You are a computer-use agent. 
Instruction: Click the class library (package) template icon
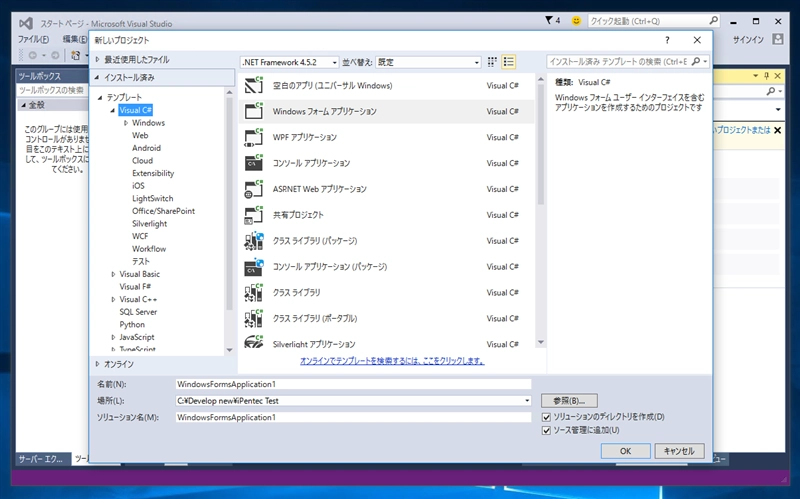click(254, 241)
